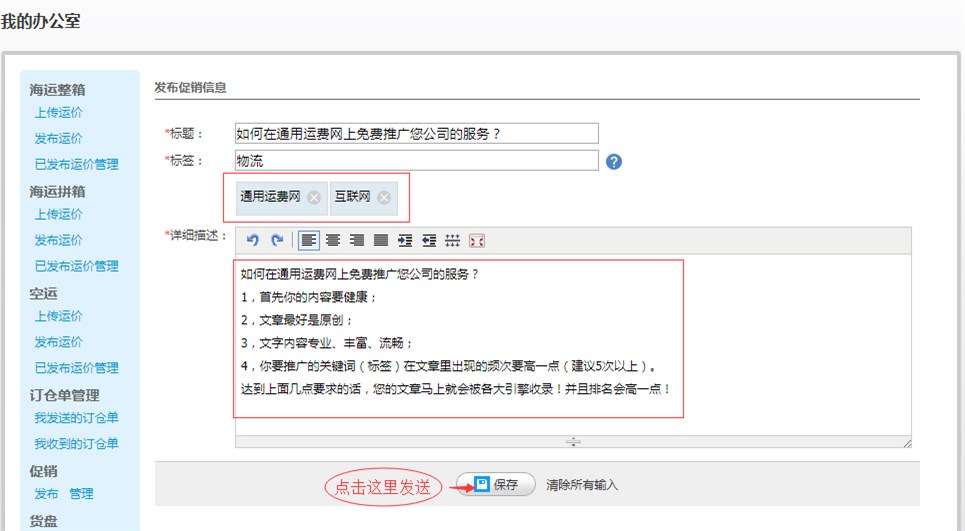Grab the editor resize handle at the bottom
This screenshot has height=531, width=965.
[x=573, y=442]
